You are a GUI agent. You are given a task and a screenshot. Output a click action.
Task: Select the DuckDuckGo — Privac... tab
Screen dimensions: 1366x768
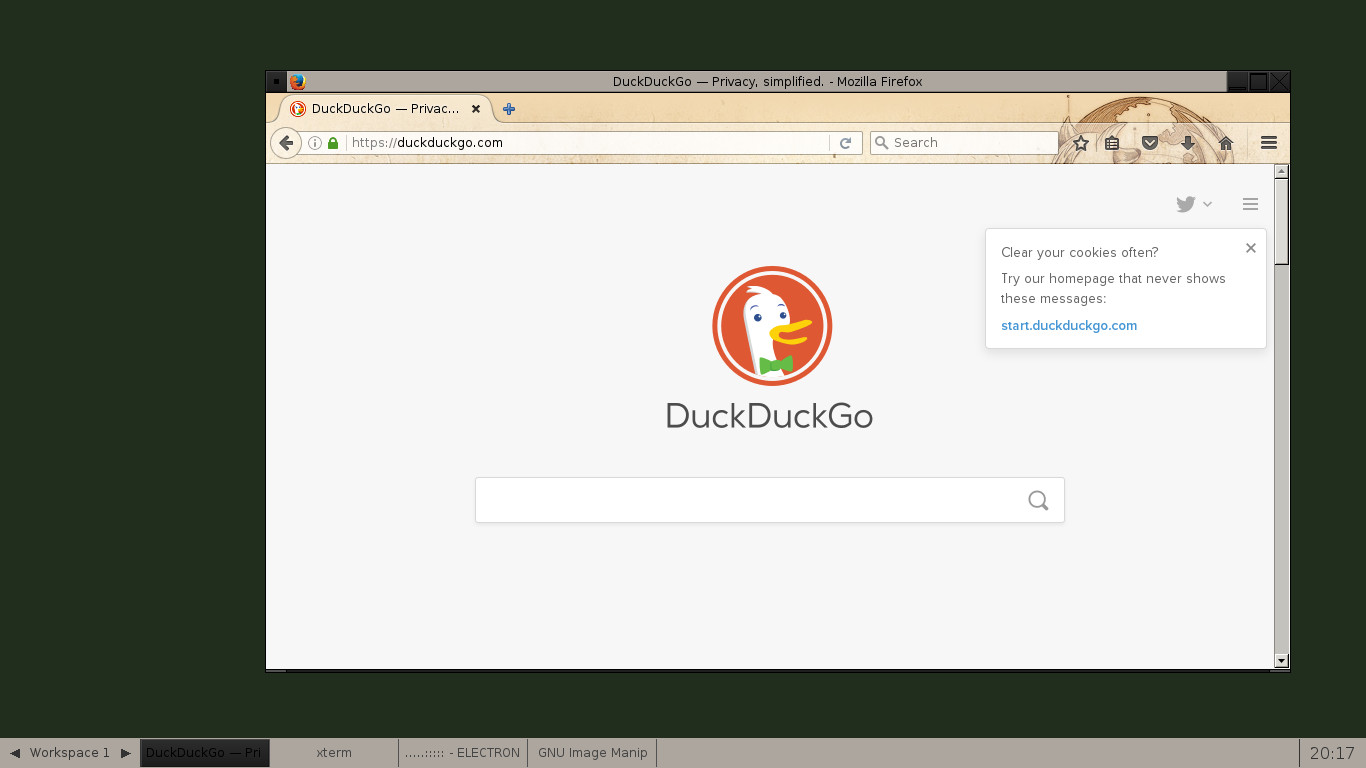[384, 109]
